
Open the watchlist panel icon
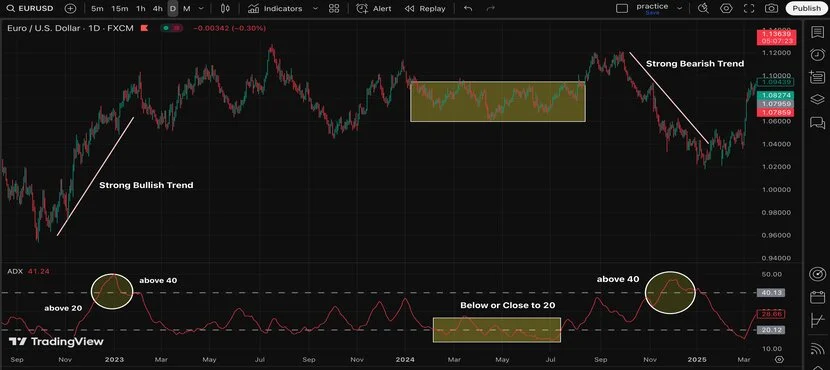pyautogui.click(x=817, y=32)
